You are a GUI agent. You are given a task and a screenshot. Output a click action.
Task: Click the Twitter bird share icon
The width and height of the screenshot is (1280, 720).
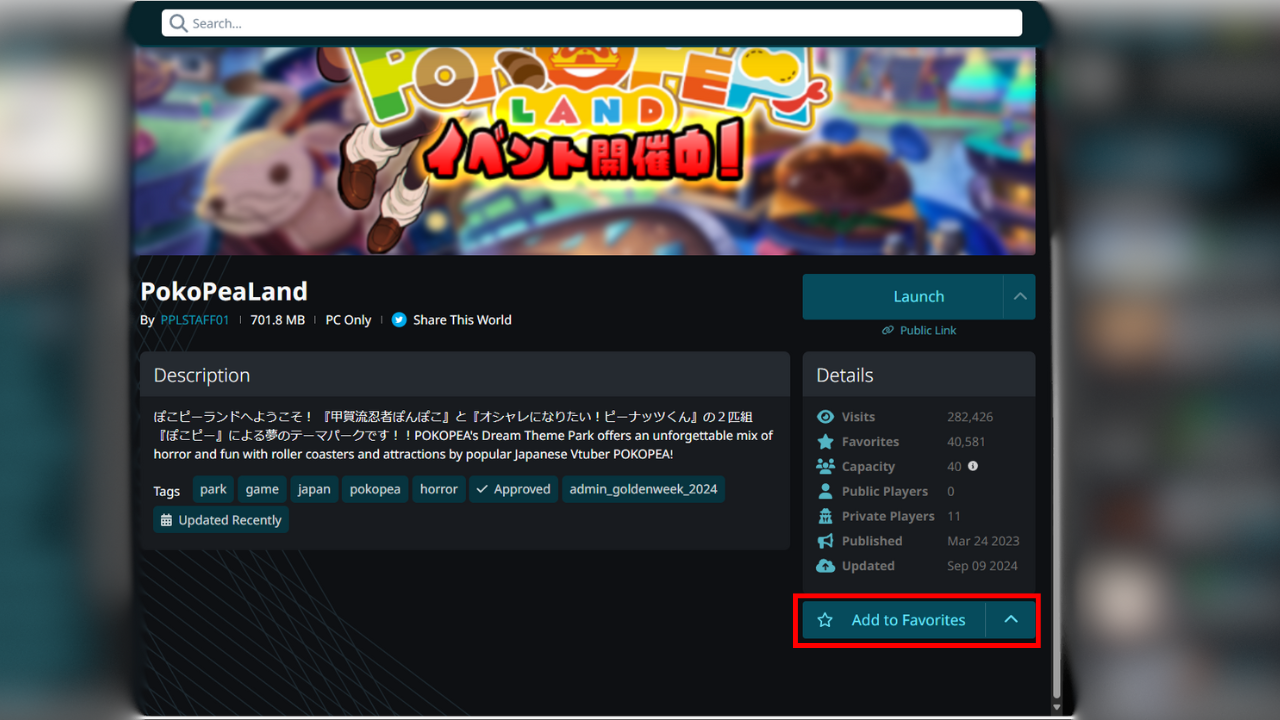tap(399, 320)
